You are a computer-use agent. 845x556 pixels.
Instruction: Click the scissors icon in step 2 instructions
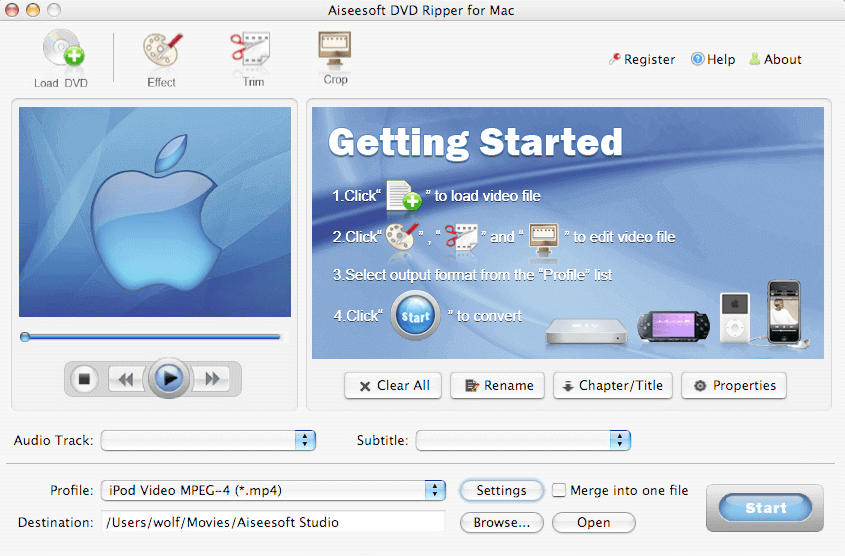tap(461, 237)
